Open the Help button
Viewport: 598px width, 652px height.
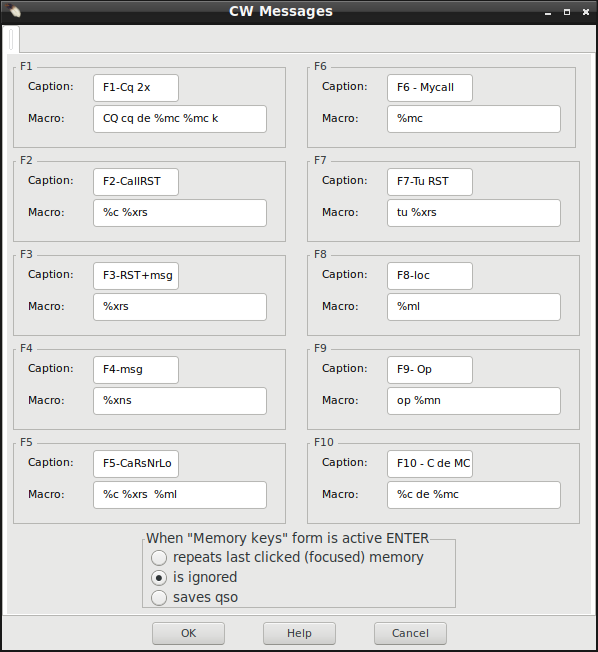tap(299, 633)
